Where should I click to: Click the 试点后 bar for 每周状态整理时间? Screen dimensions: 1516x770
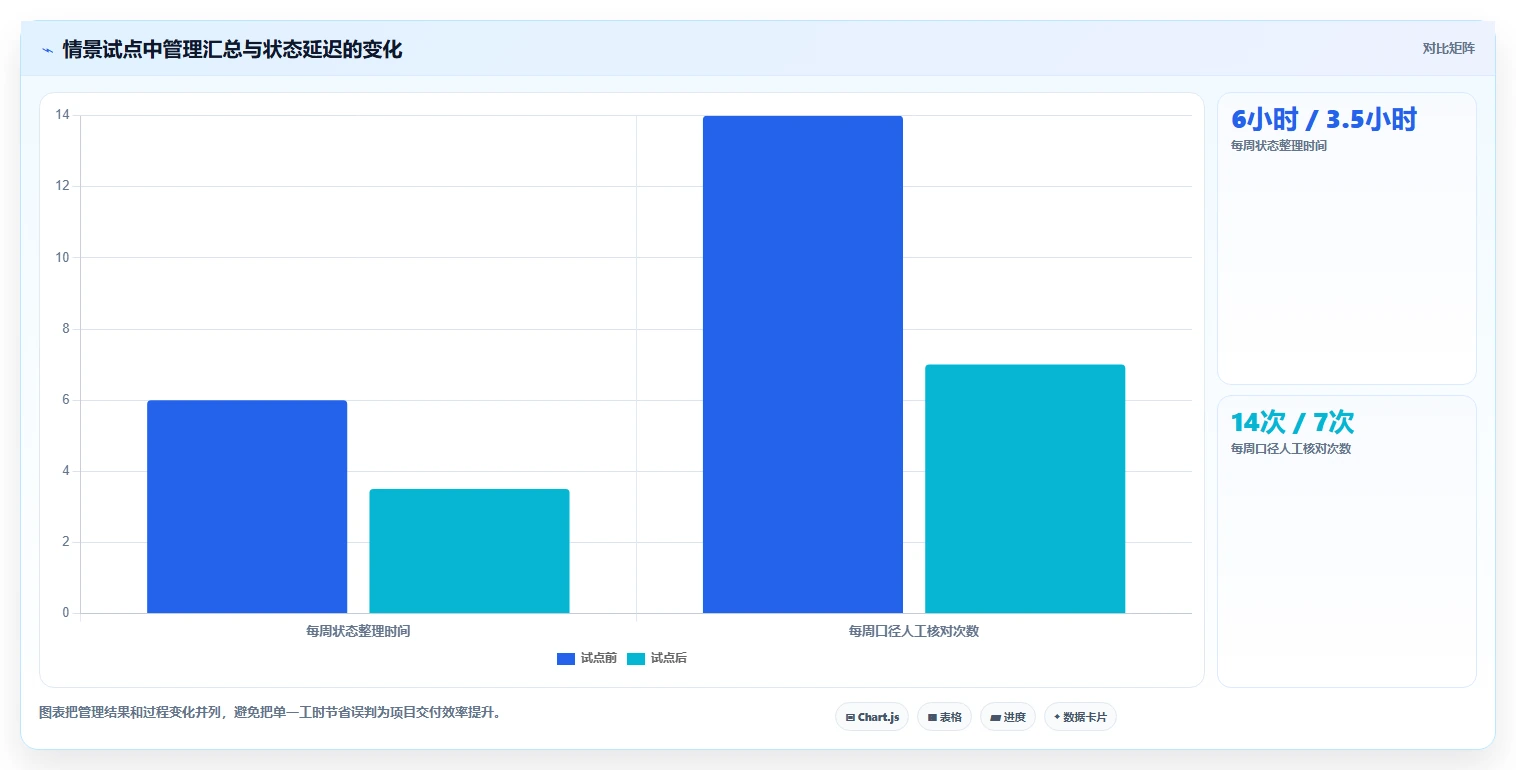[x=469, y=551]
